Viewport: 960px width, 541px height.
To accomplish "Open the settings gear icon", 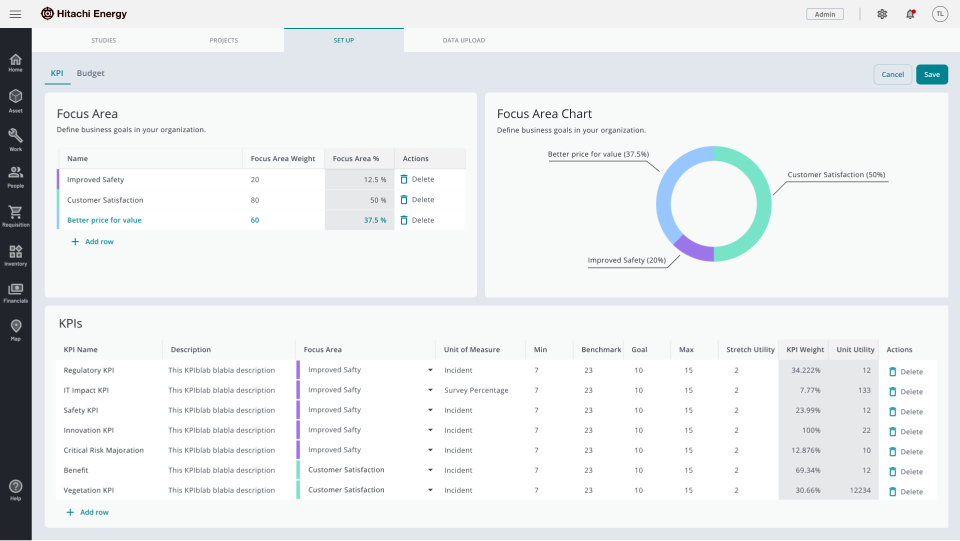I will [x=882, y=14].
